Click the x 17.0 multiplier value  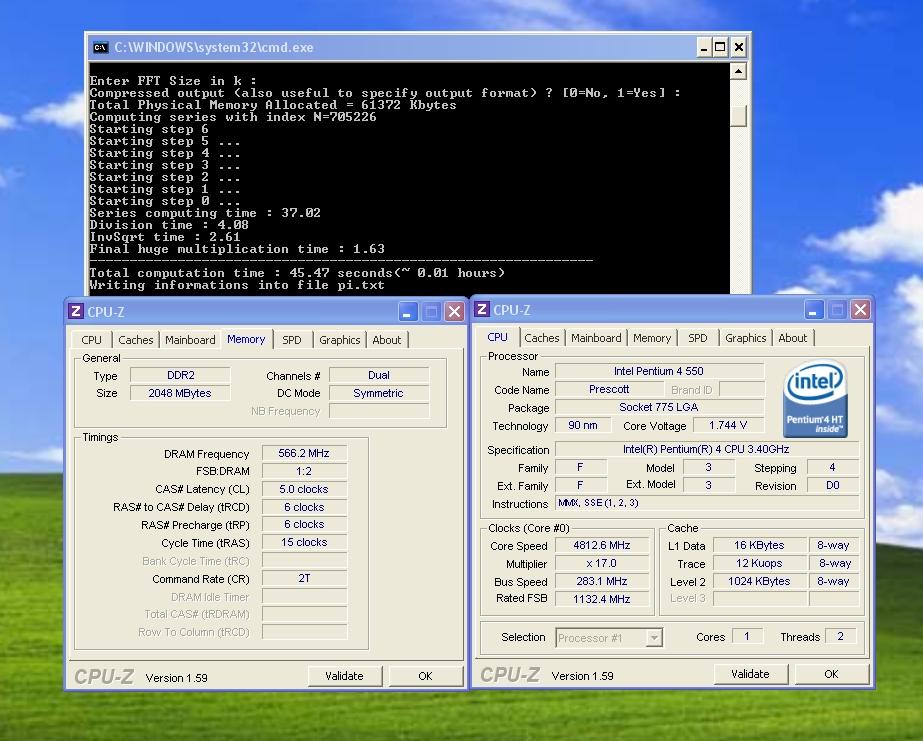click(x=602, y=563)
